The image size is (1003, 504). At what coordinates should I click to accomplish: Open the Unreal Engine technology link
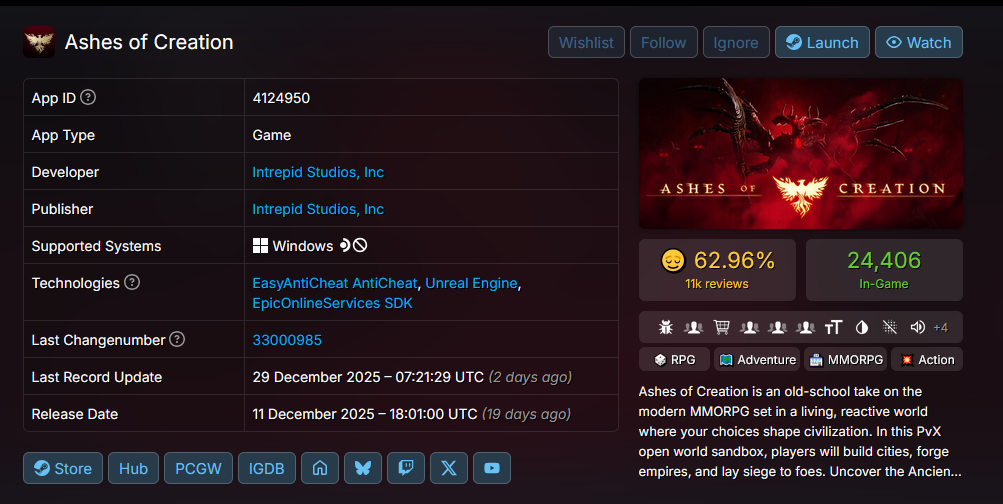click(471, 283)
